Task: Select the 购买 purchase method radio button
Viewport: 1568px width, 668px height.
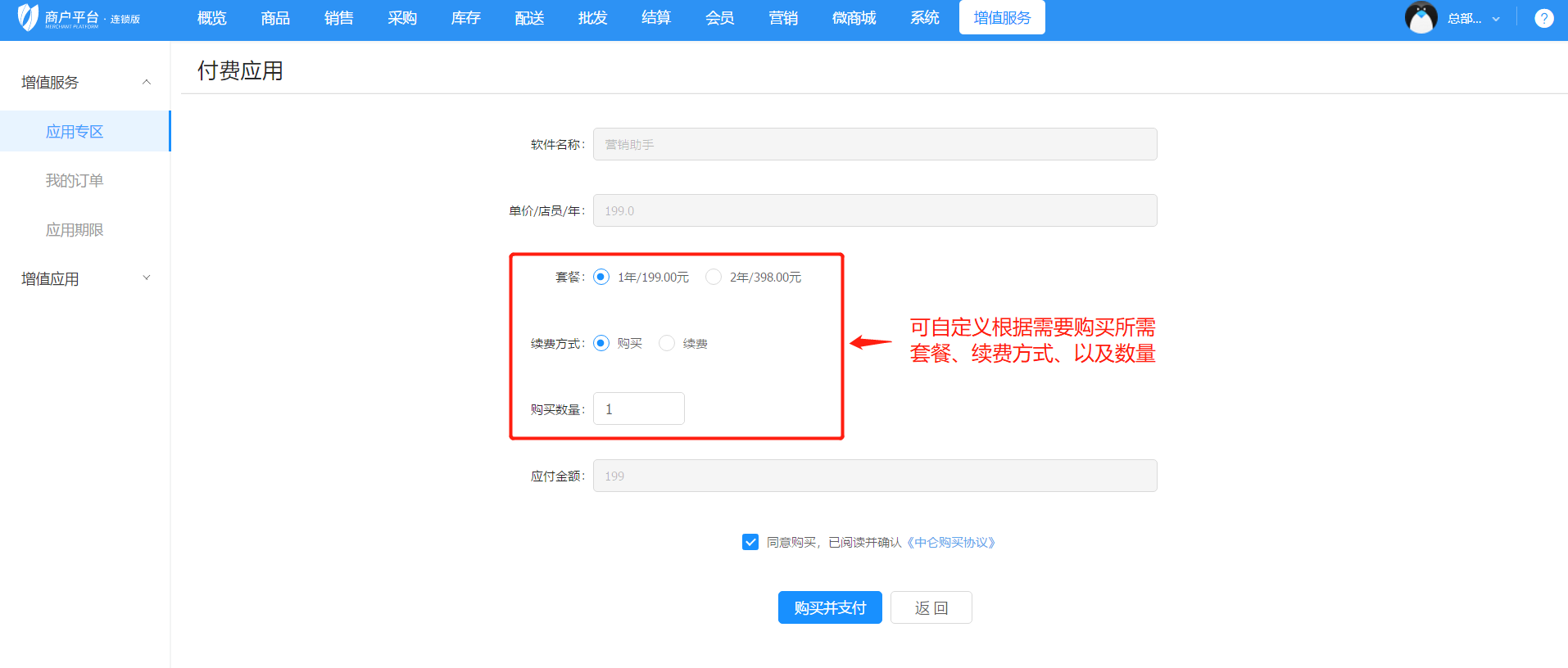Action: point(601,343)
